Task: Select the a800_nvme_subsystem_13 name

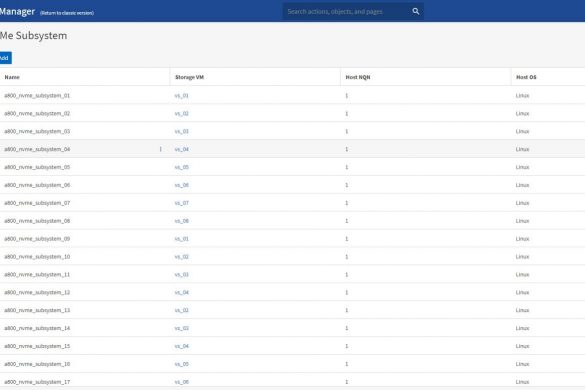Action: coord(37,311)
